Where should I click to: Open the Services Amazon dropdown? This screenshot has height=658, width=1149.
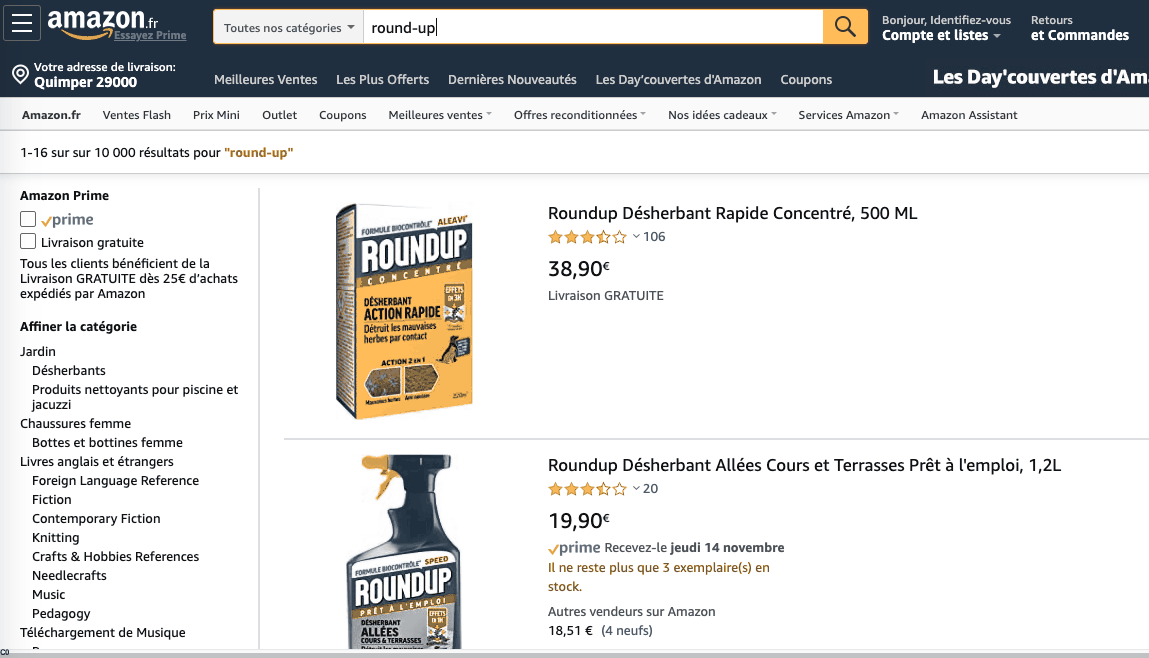847,115
